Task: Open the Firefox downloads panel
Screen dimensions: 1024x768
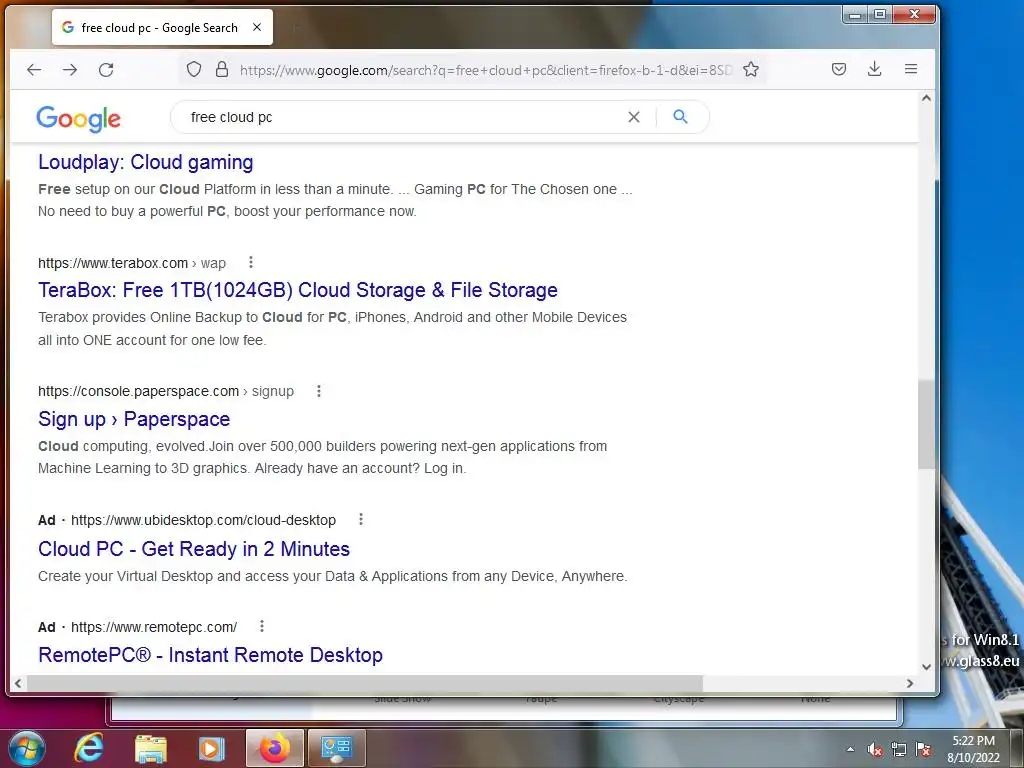Action: pos(874,69)
